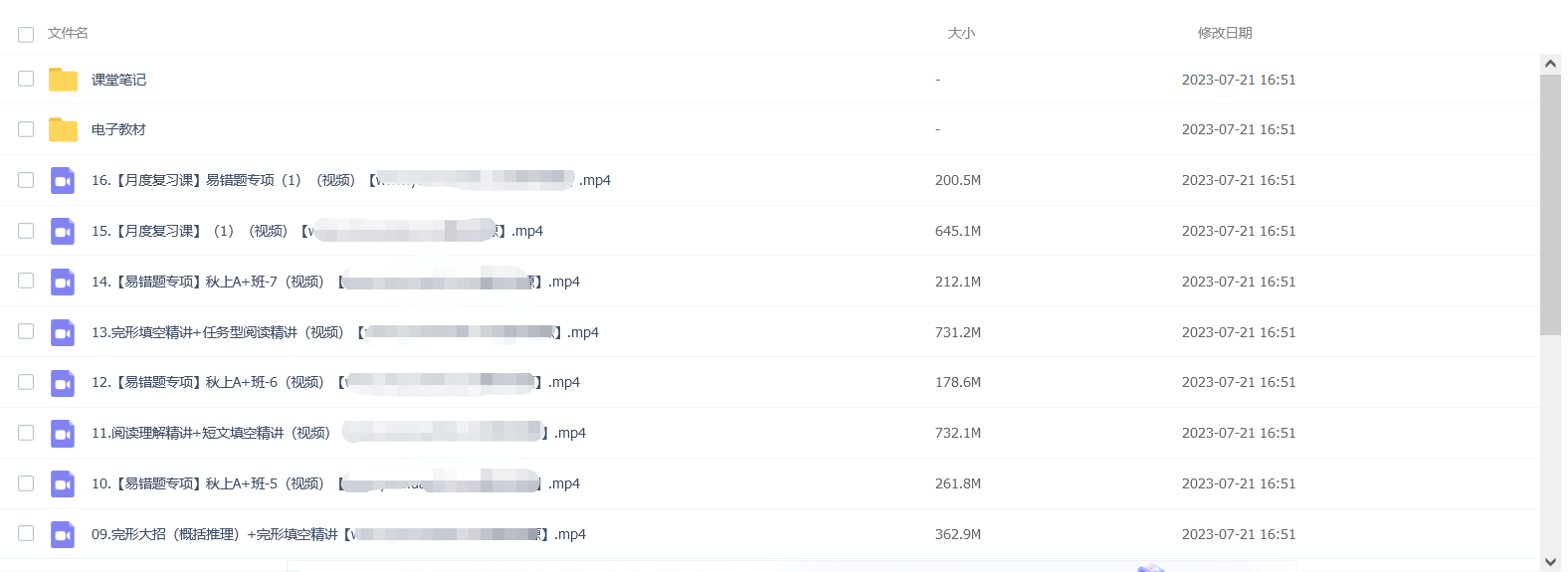Click video icon of file 09.完形大招
The height and width of the screenshot is (572, 1568).
[63, 534]
